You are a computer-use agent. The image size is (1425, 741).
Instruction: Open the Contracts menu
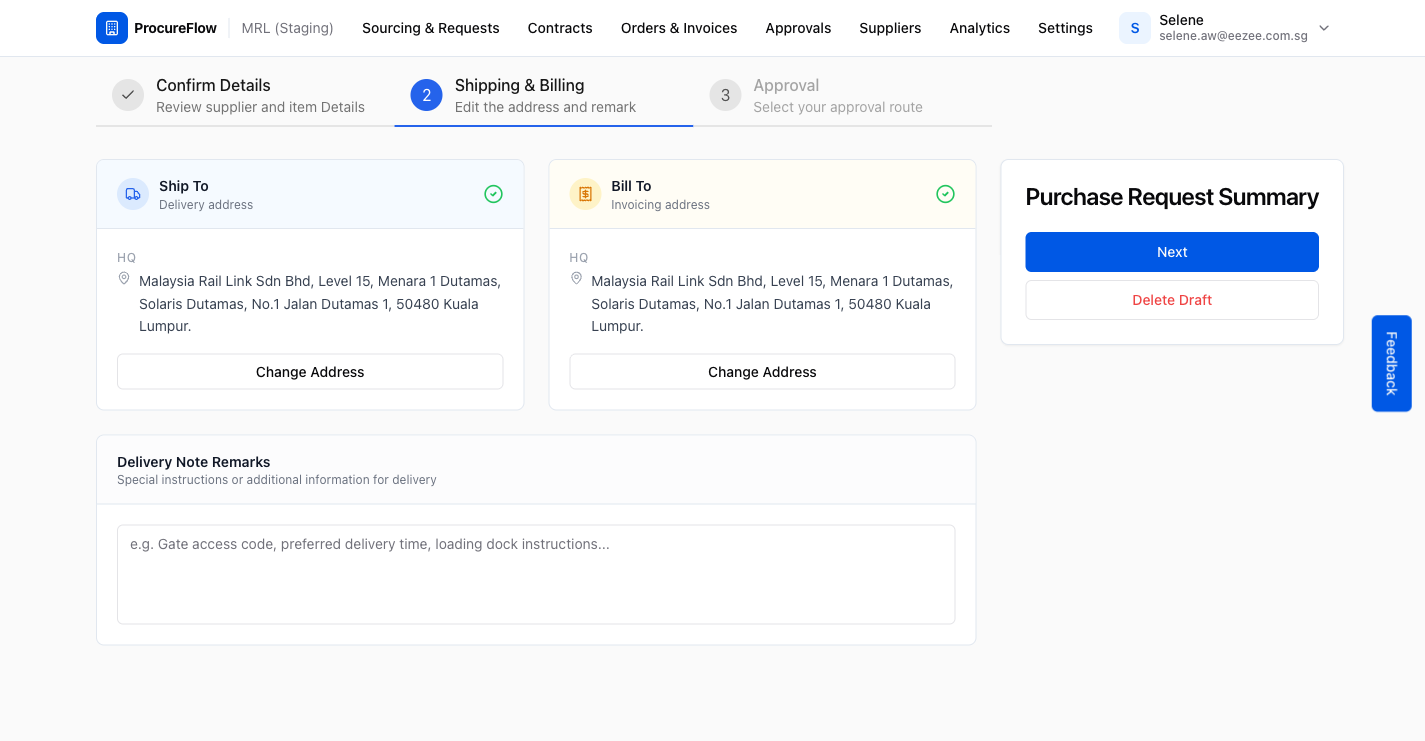(560, 28)
